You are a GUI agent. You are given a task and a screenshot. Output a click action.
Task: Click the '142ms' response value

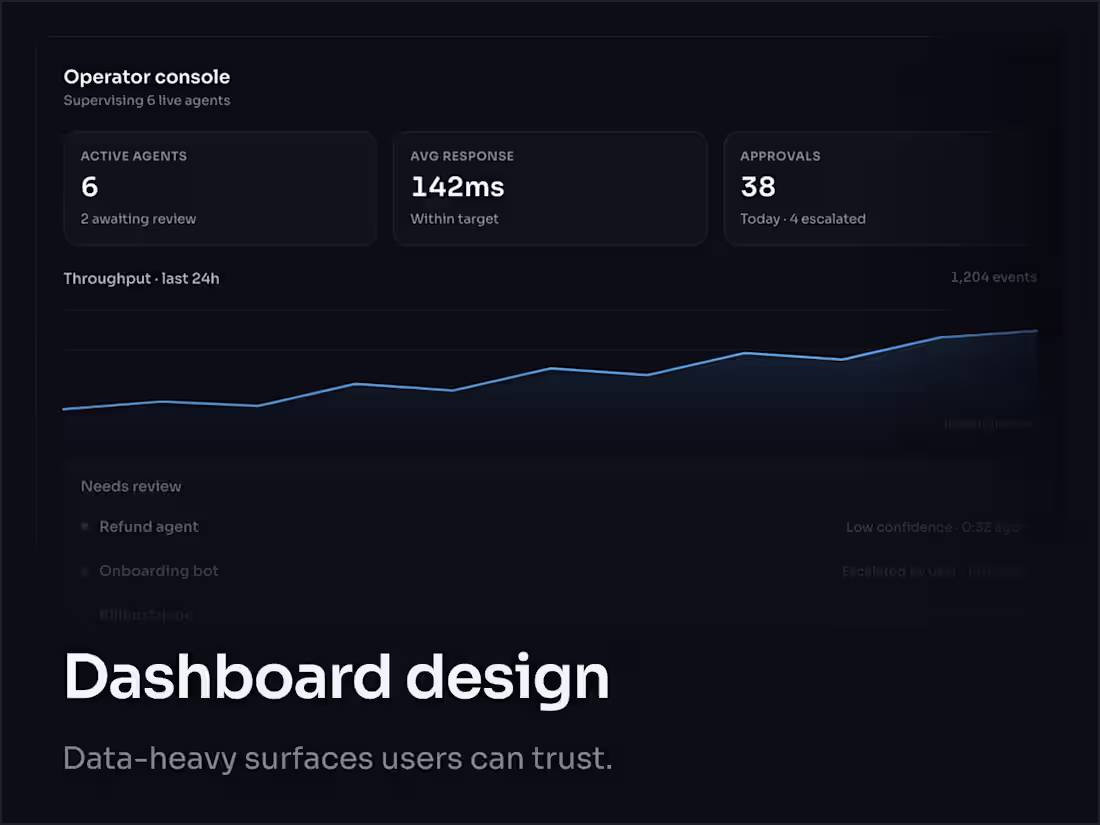457,187
